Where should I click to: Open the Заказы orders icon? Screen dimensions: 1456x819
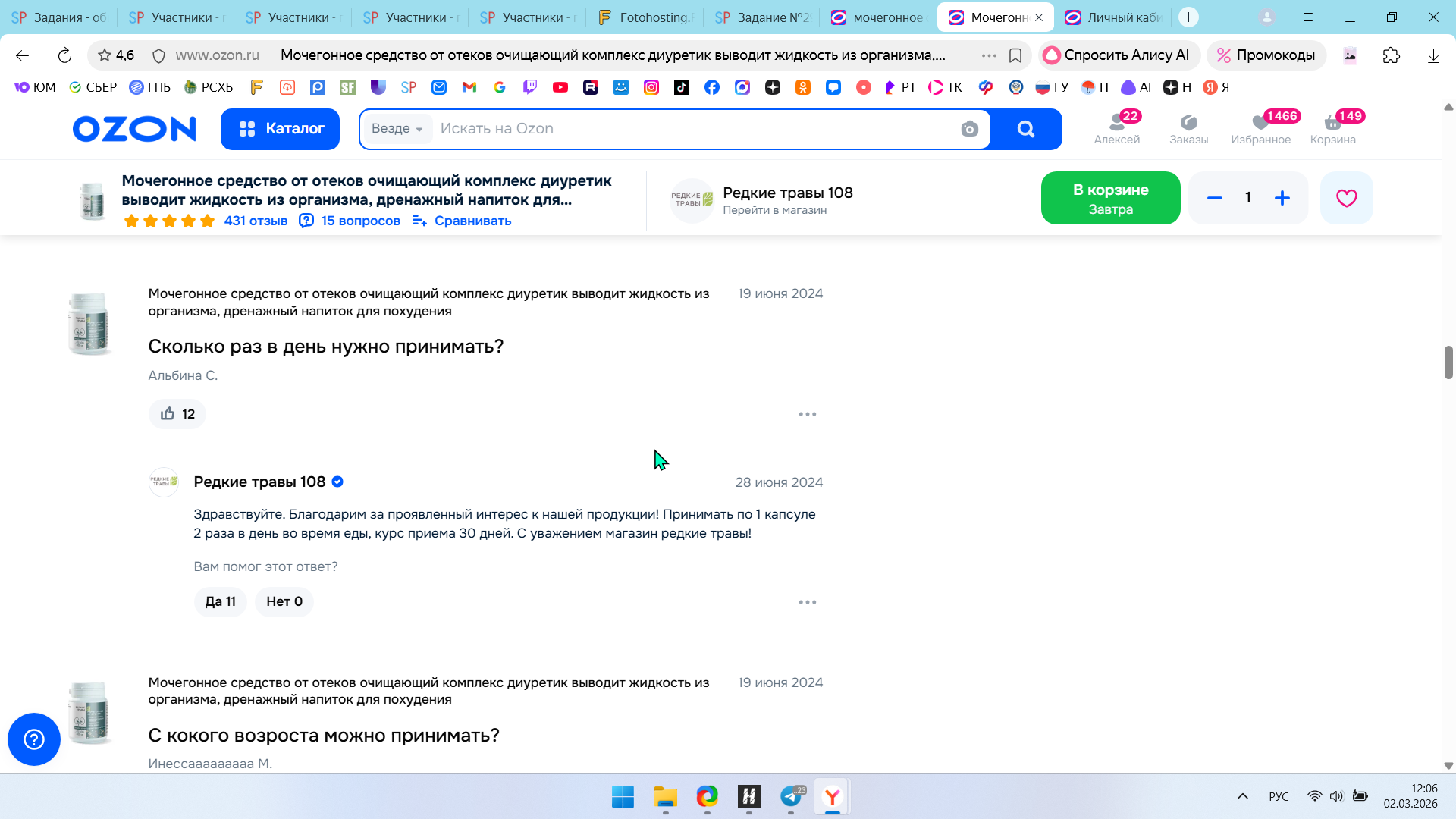pos(1188,128)
